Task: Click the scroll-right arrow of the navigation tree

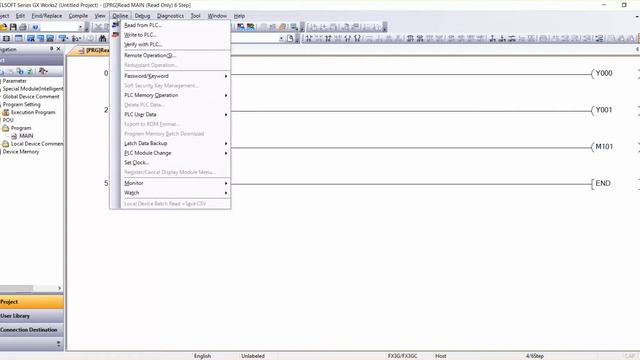Action: point(60,288)
